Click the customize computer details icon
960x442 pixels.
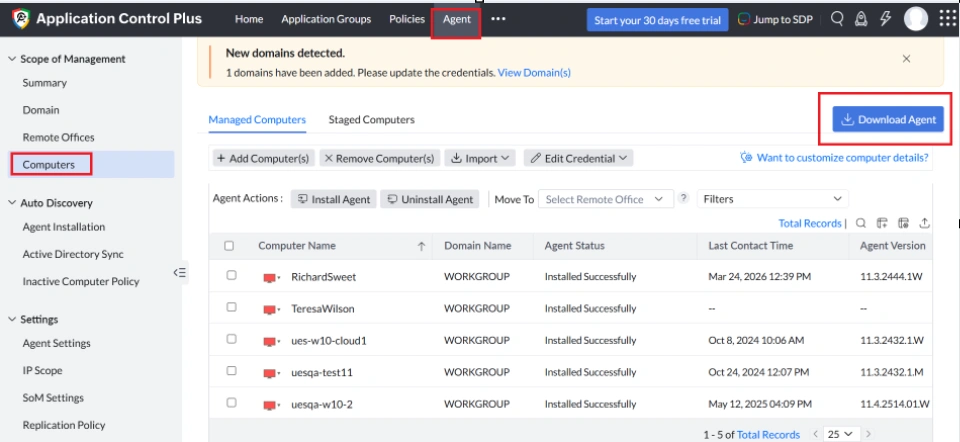[746, 158]
